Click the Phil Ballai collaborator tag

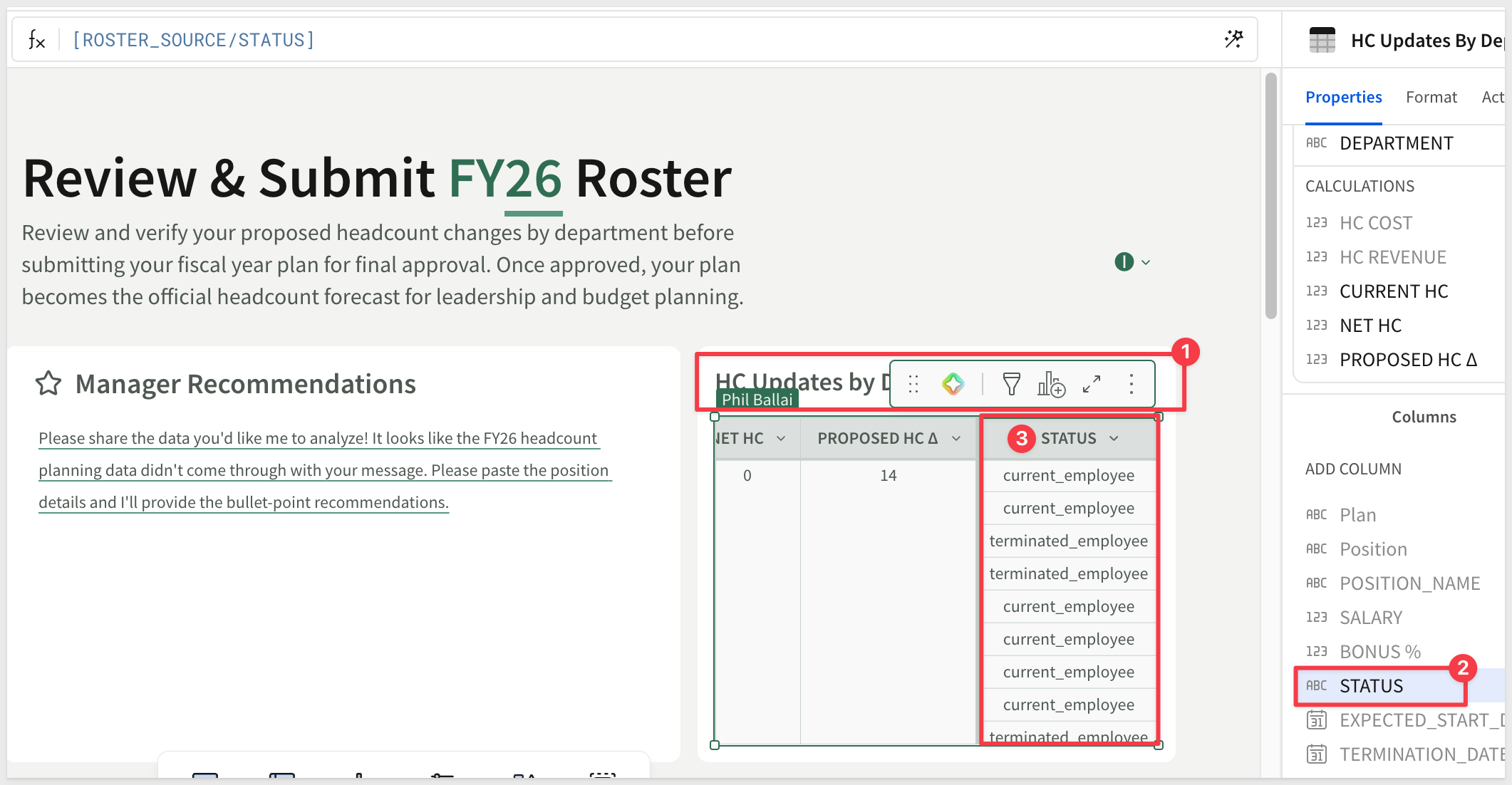coord(757,400)
